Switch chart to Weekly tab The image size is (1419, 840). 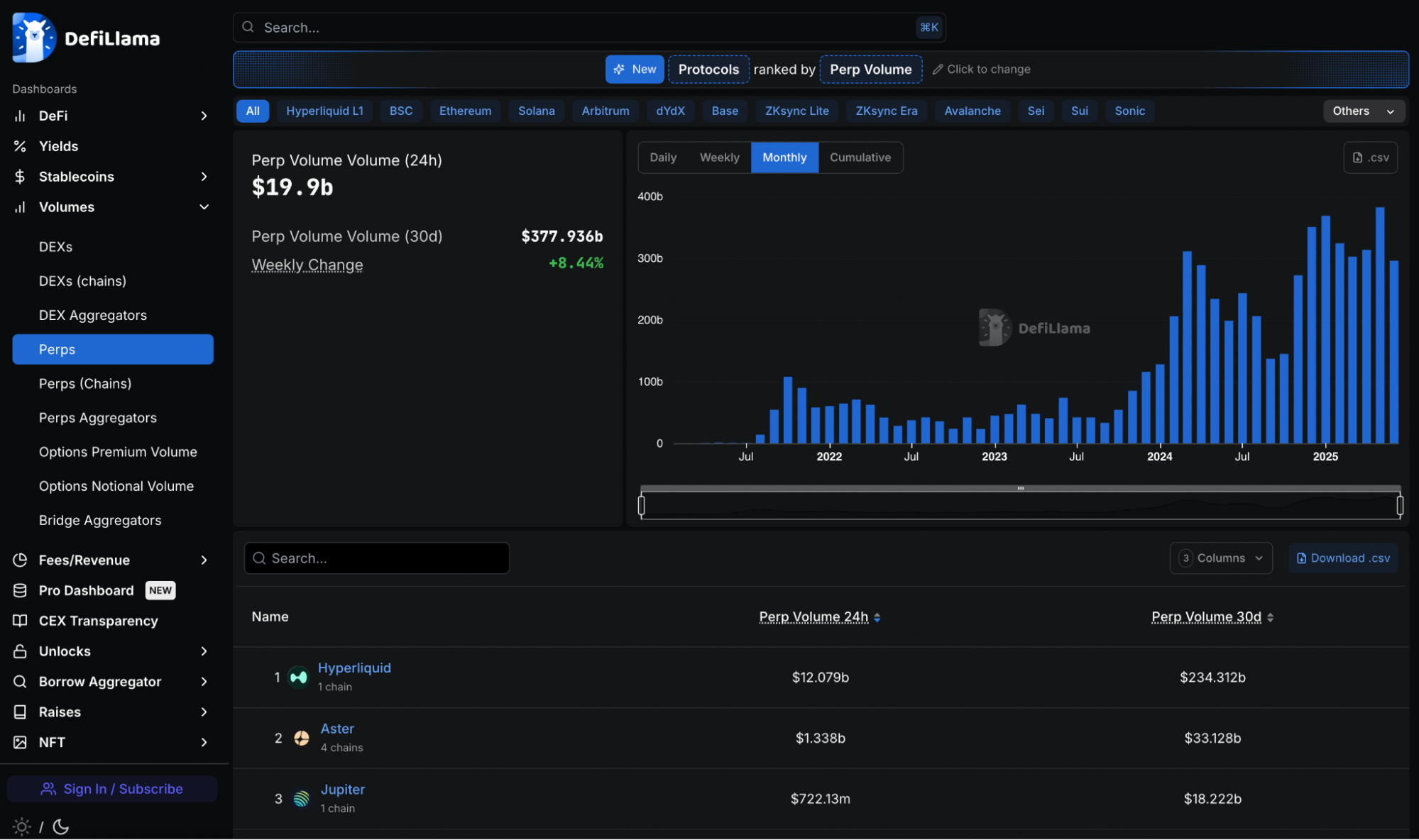[719, 157]
